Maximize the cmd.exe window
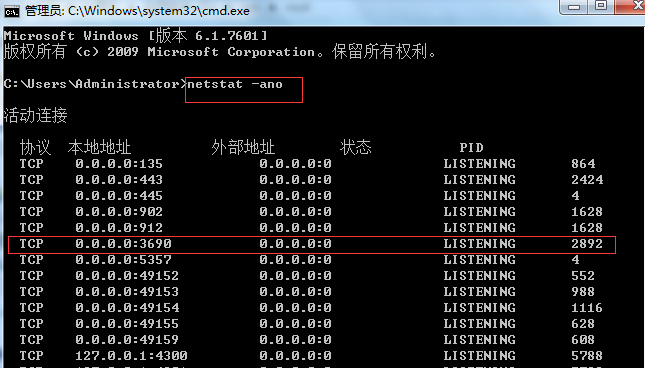The height and width of the screenshot is (368, 645). [x=601, y=6]
